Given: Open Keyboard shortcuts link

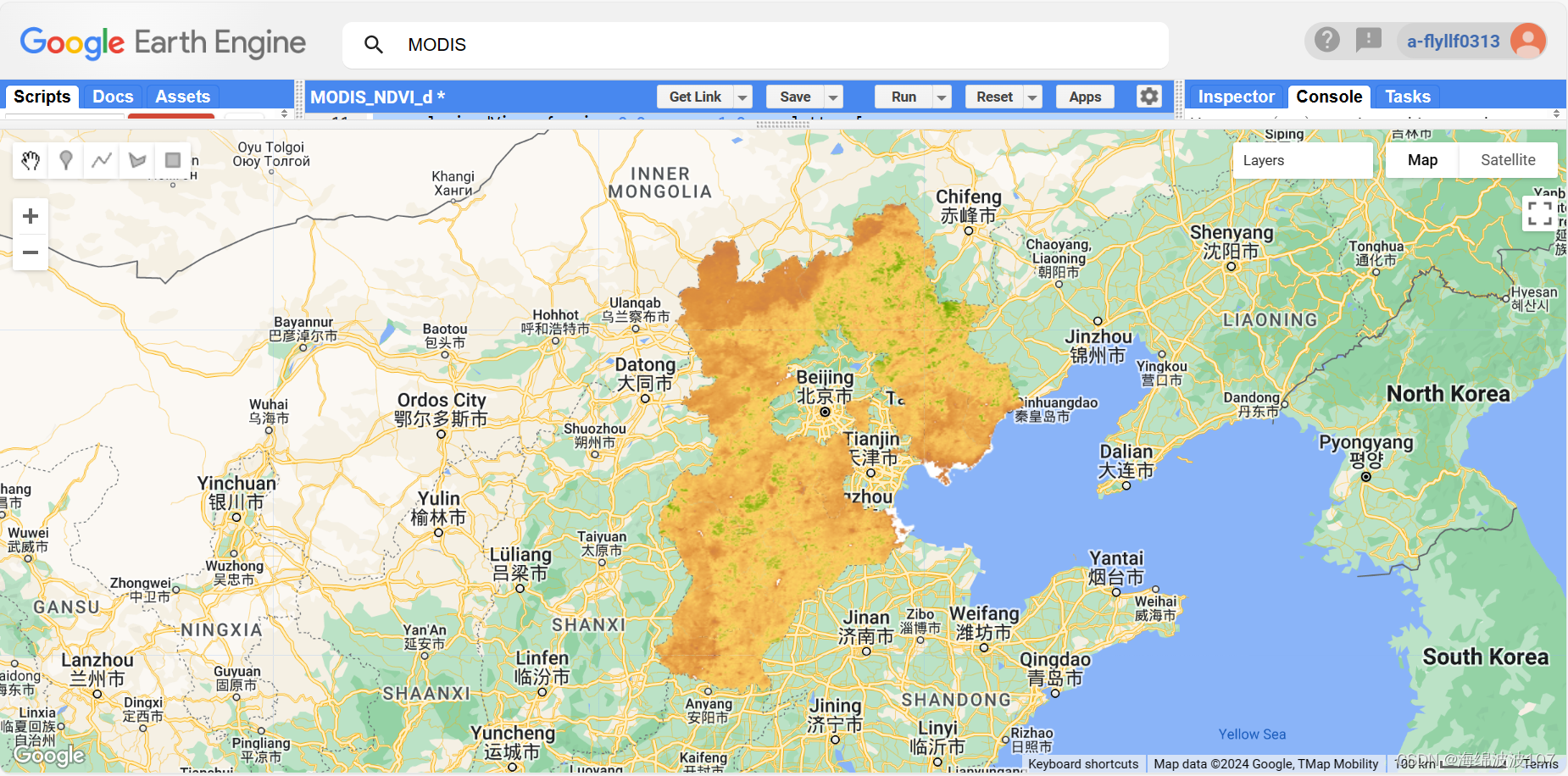Looking at the screenshot, I should pos(1083,763).
